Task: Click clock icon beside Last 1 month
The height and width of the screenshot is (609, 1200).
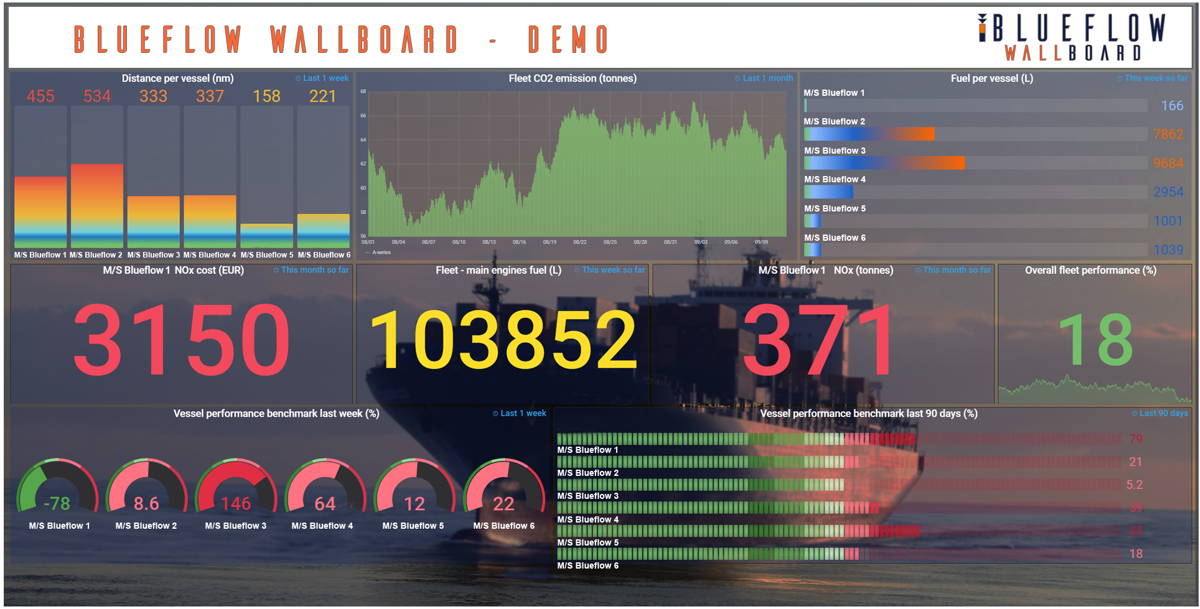Action: coord(738,78)
